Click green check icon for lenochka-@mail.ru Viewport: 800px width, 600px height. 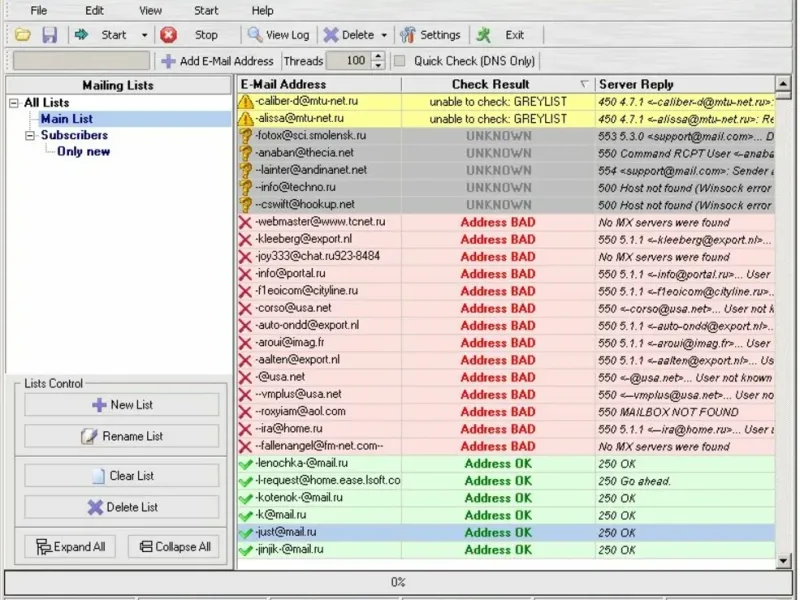[245, 464]
